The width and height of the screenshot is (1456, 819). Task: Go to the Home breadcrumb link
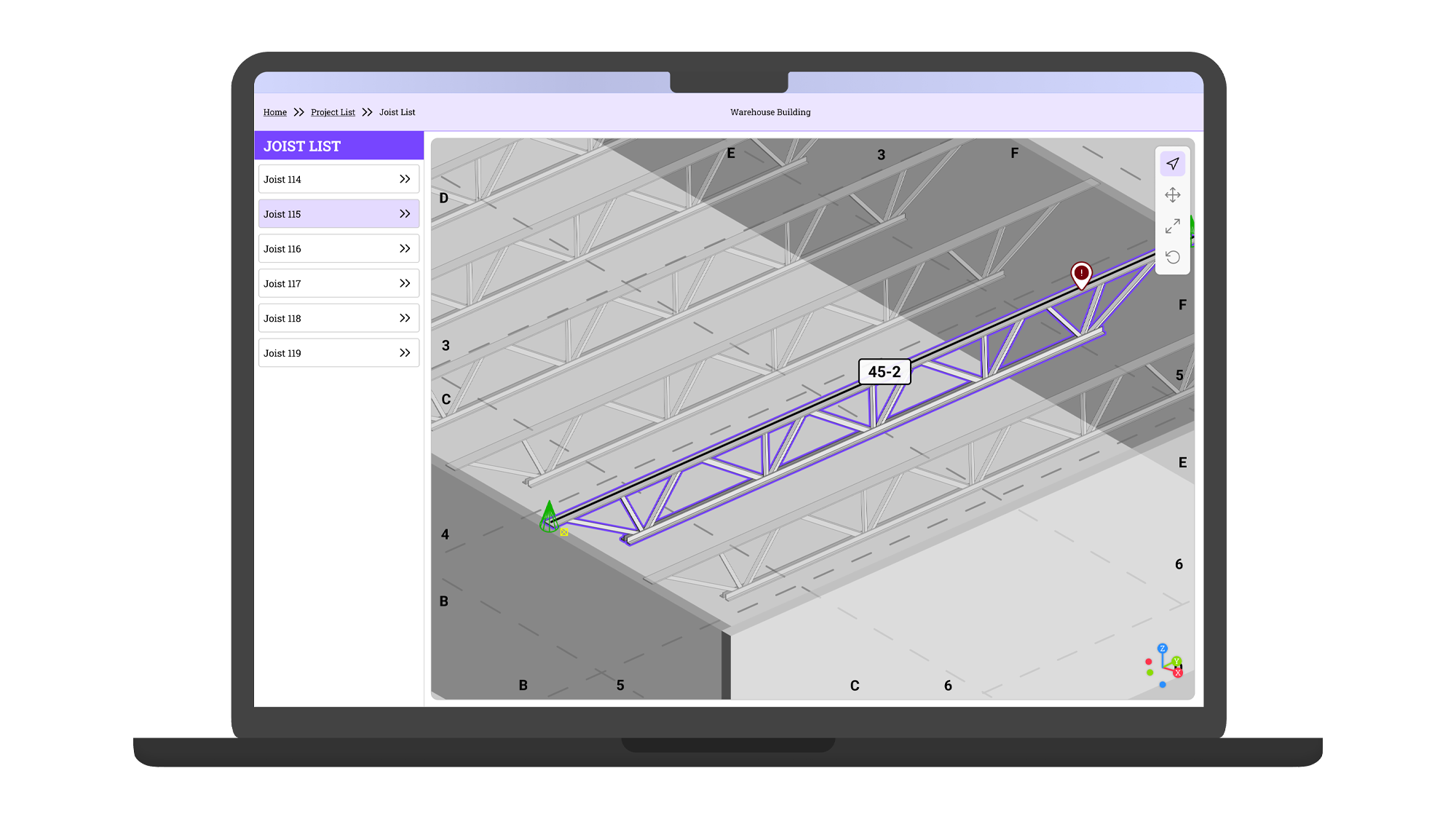tap(274, 112)
